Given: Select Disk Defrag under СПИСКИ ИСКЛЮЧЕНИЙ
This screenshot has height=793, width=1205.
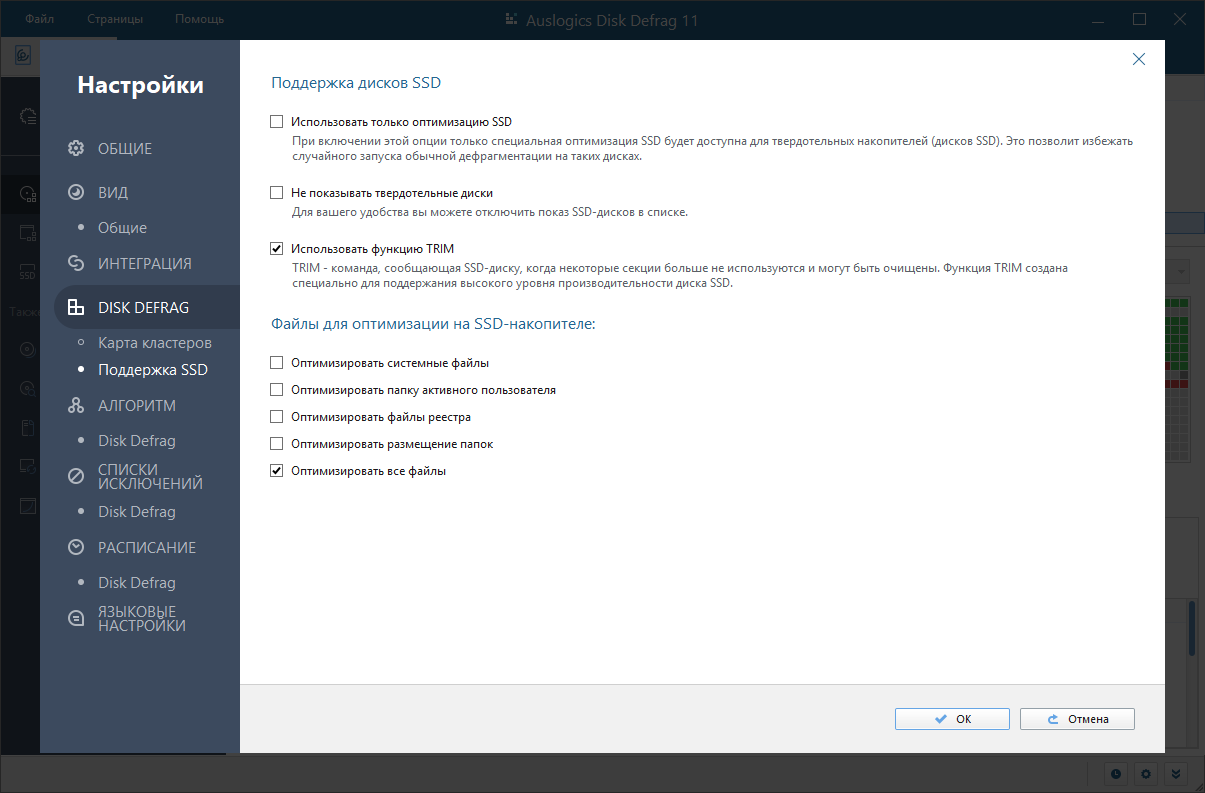Looking at the screenshot, I should click(x=137, y=512).
